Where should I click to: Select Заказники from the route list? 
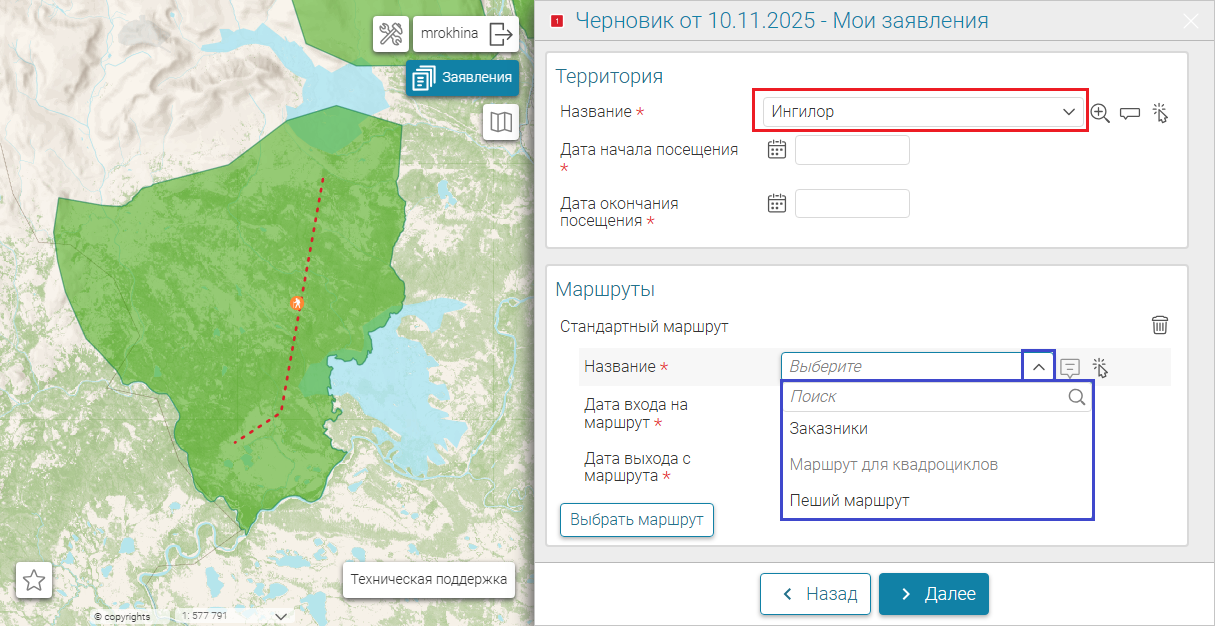pos(829,428)
